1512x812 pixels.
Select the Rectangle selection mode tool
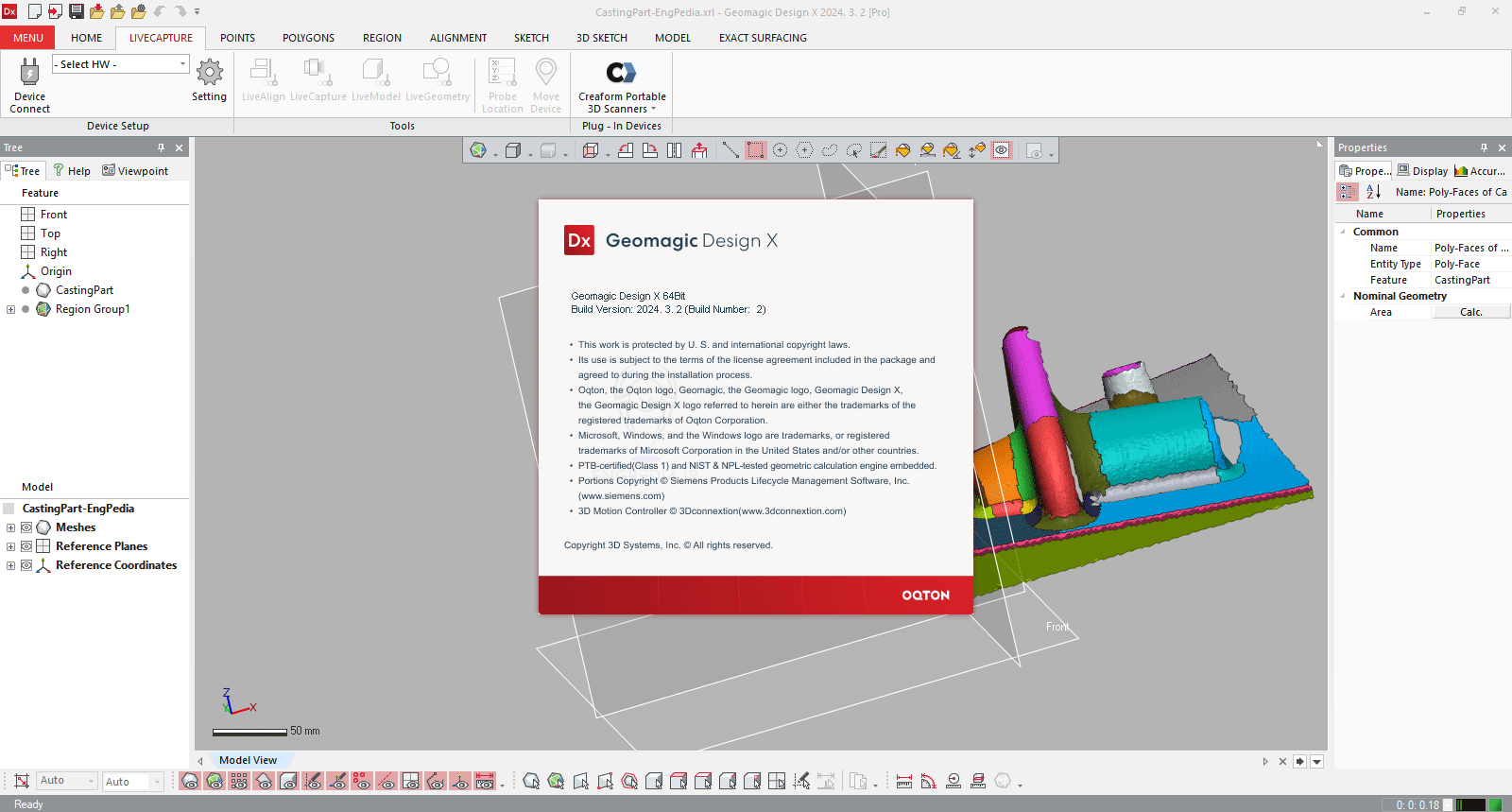(x=755, y=150)
